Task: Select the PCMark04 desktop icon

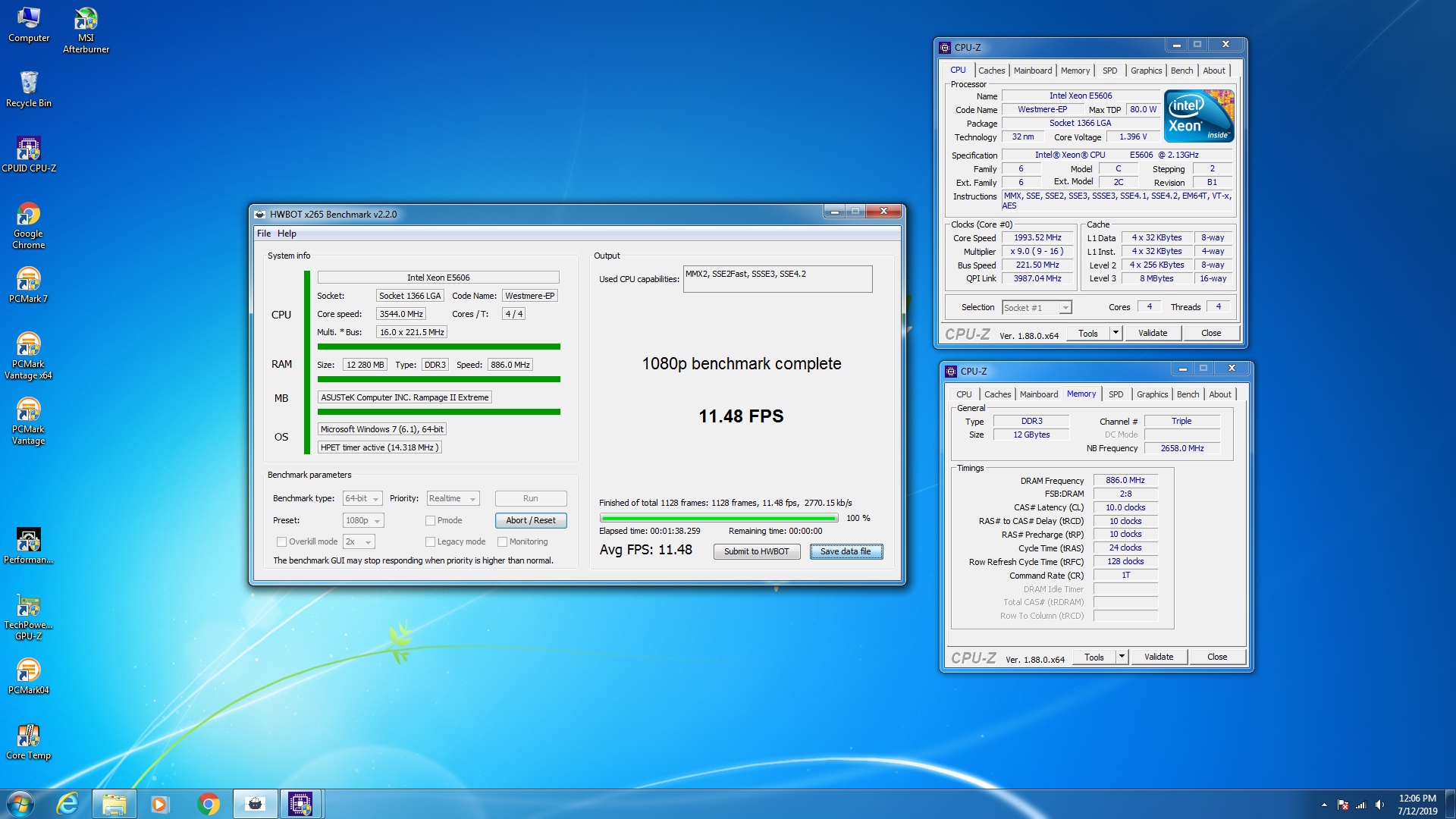Action: [29, 676]
